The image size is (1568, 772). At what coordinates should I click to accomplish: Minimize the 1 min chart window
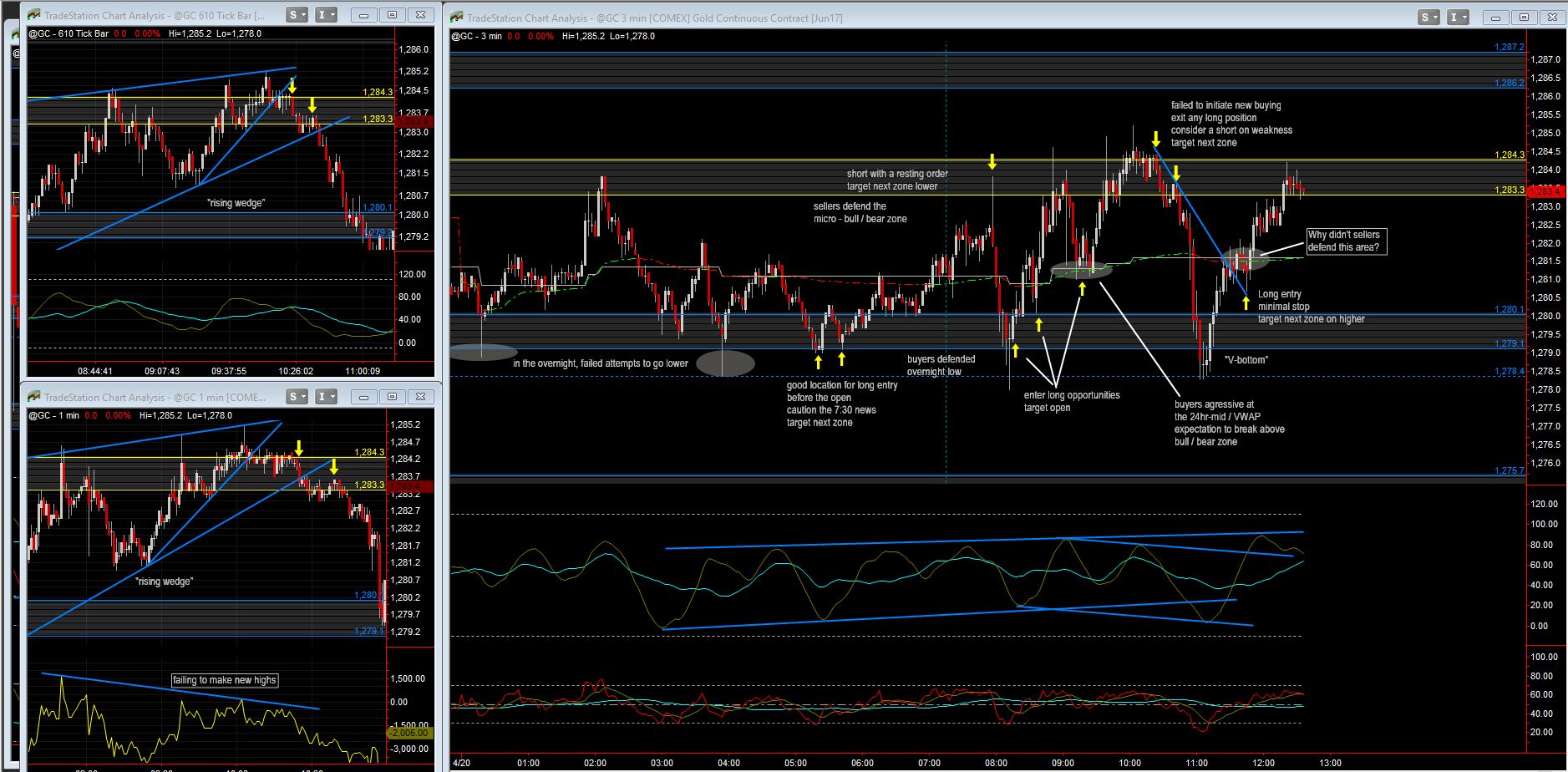pyautogui.click(x=364, y=396)
